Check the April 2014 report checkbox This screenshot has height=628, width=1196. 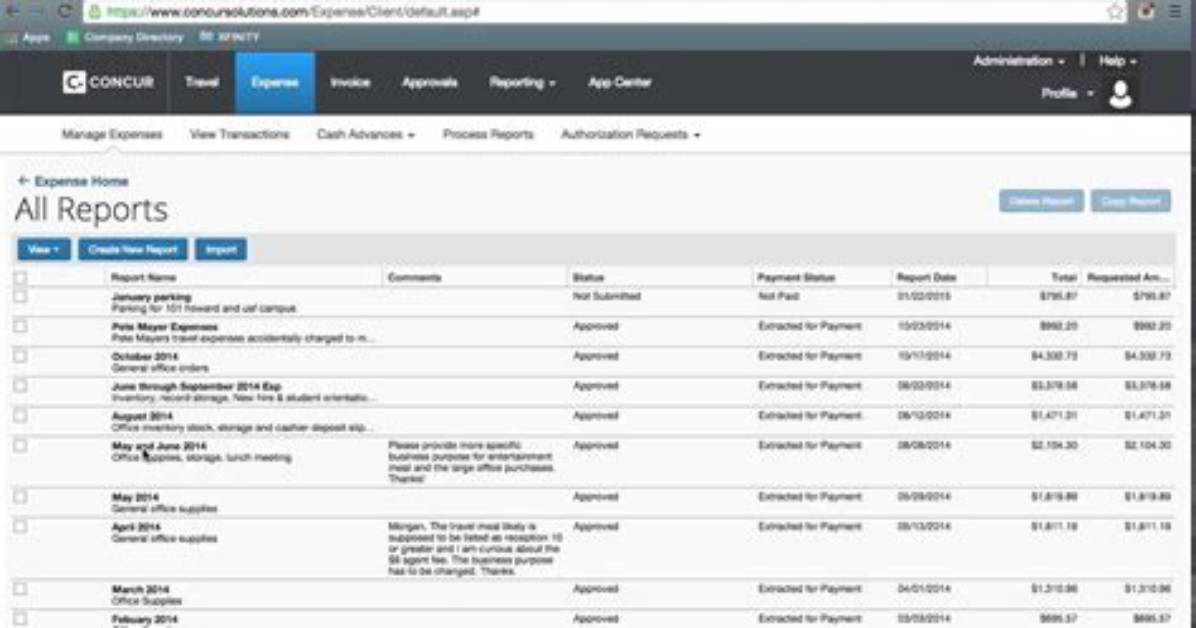click(x=21, y=526)
